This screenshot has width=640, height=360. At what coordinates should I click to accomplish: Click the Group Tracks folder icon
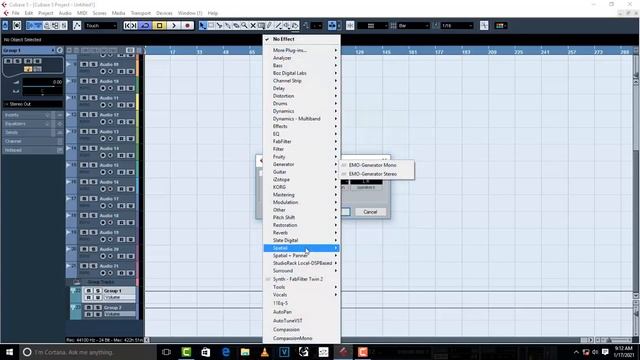(x=77, y=282)
